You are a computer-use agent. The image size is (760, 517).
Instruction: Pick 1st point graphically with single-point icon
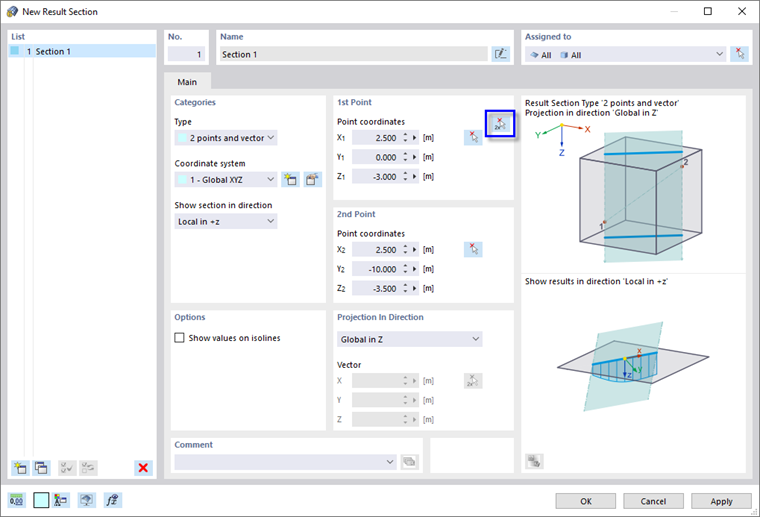[x=473, y=138]
